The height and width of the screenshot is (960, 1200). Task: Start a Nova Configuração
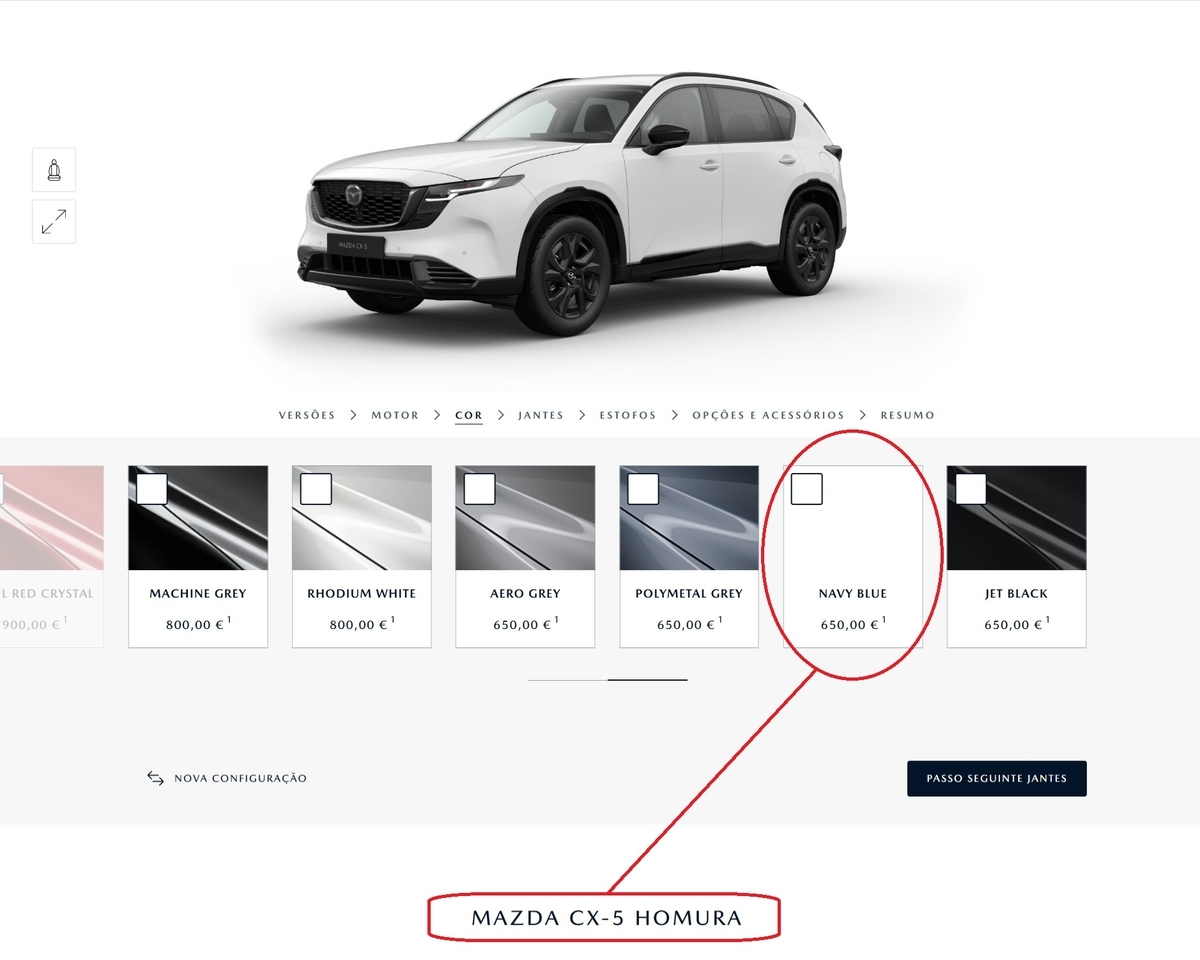point(240,778)
